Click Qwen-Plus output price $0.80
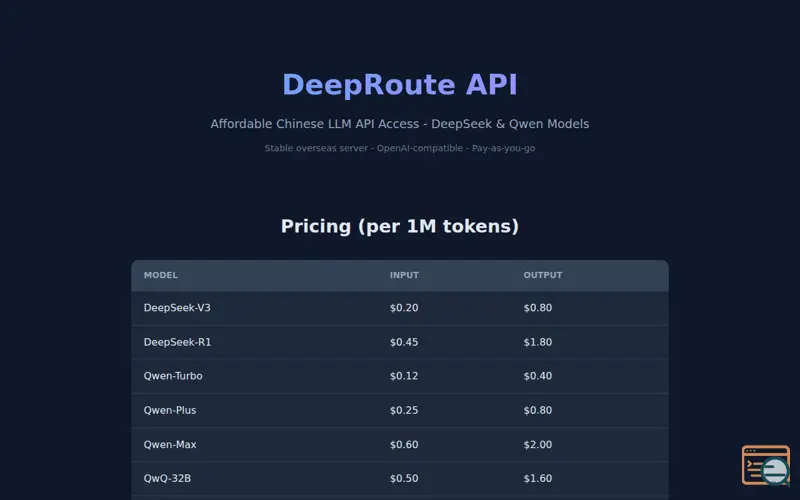The image size is (800, 500). [x=538, y=410]
